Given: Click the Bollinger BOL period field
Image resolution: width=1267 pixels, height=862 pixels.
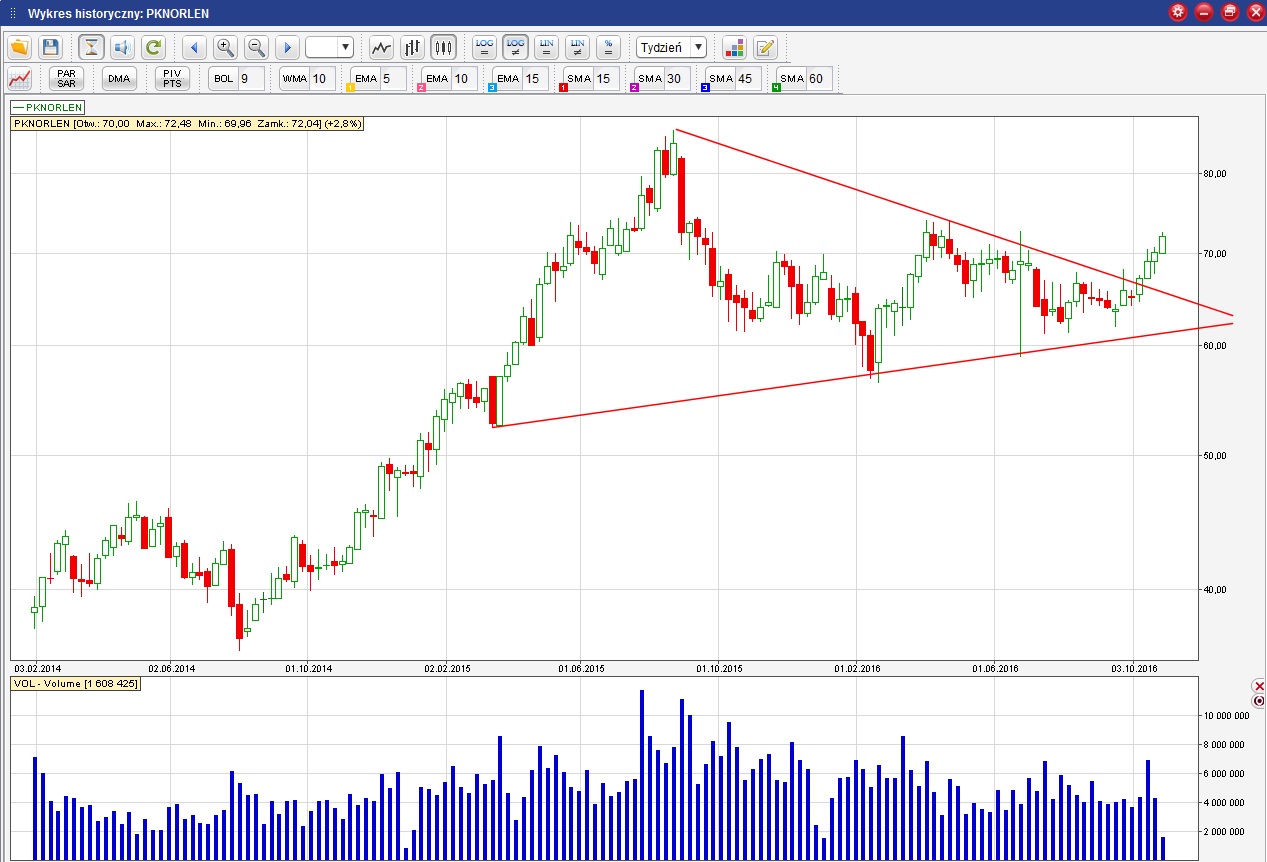Looking at the screenshot, I should (250, 78).
